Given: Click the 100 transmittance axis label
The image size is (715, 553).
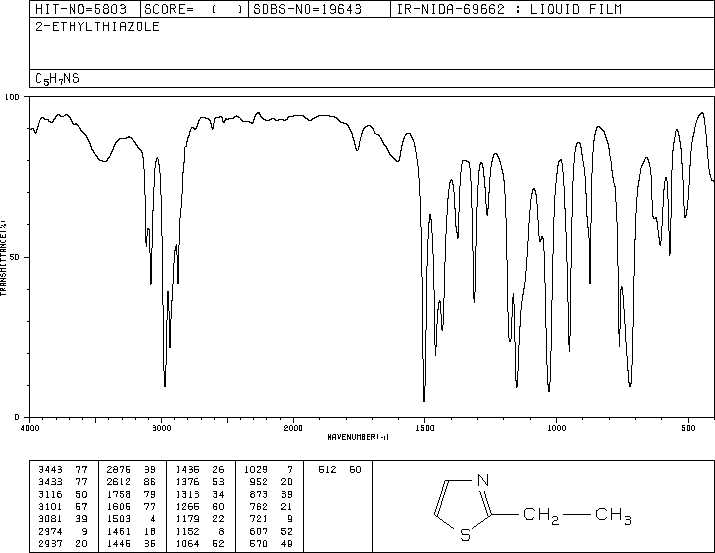Looking at the screenshot, I should click(x=12, y=97).
